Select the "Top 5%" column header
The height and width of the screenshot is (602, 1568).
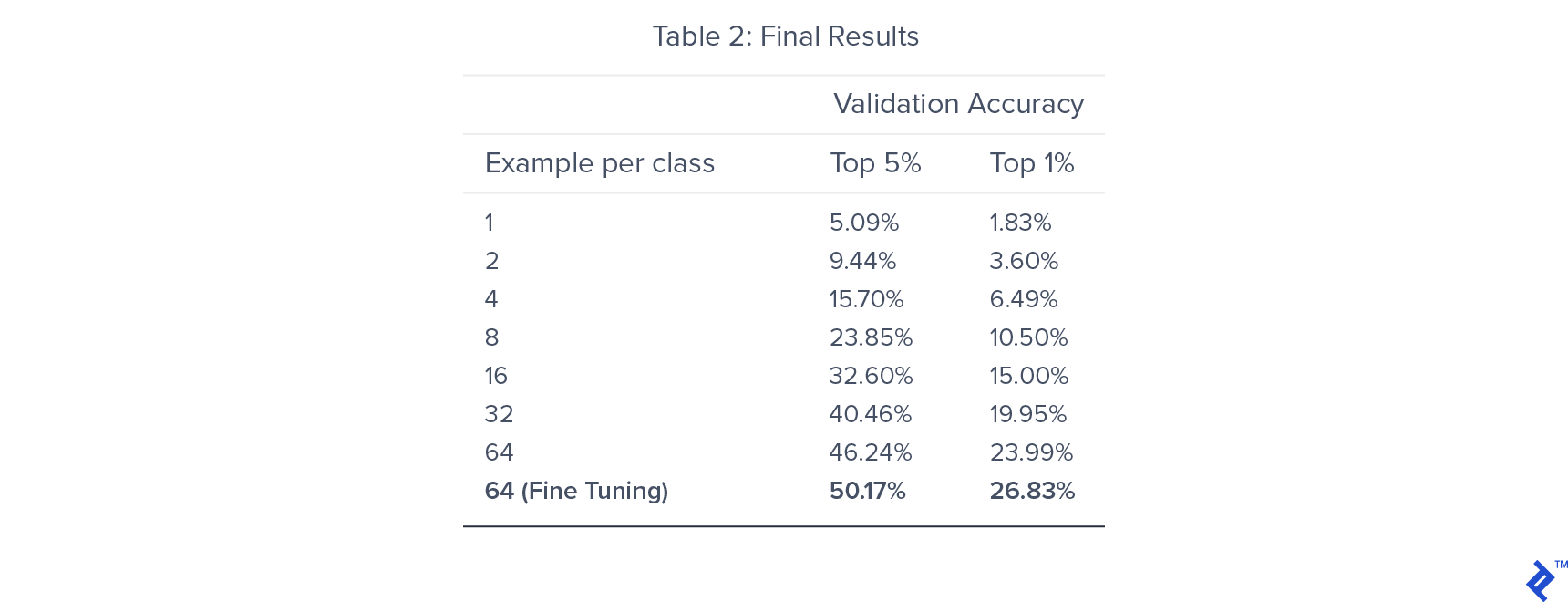875,163
